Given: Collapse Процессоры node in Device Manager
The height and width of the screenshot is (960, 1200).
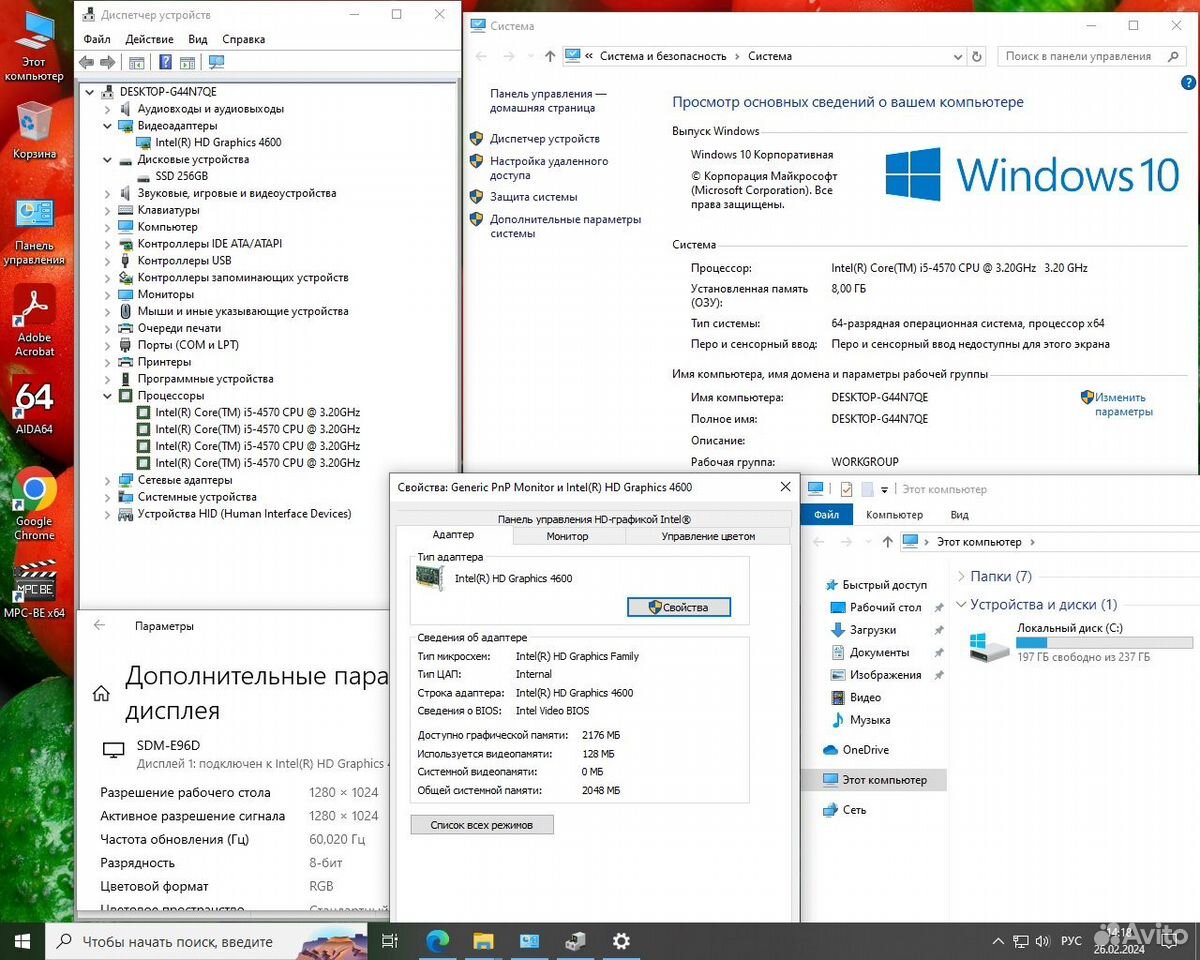Looking at the screenshot, I should [x=108, y=396].
